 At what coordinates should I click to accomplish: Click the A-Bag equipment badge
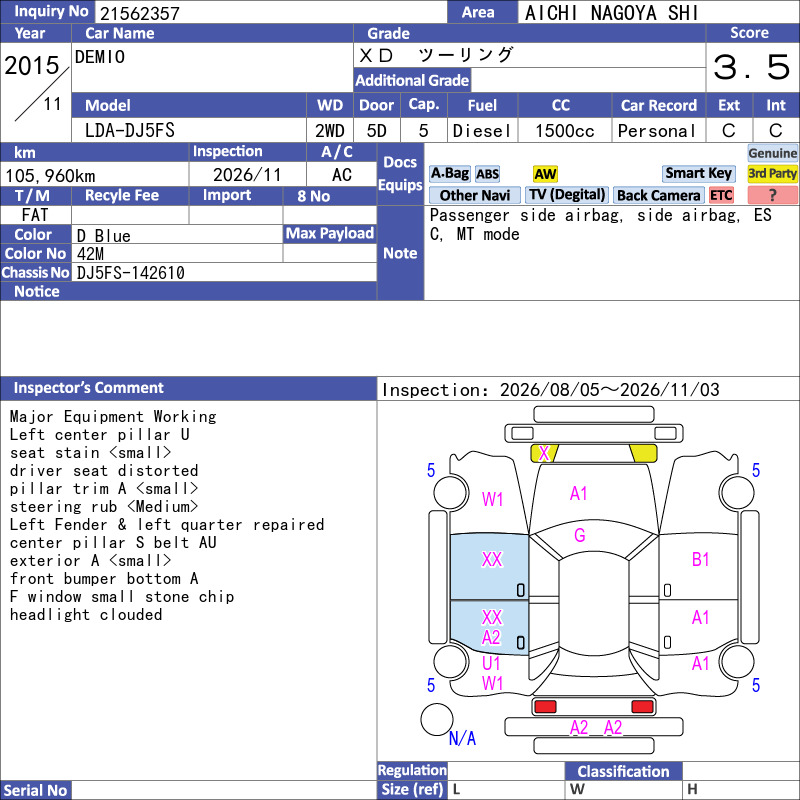point(449,173)
